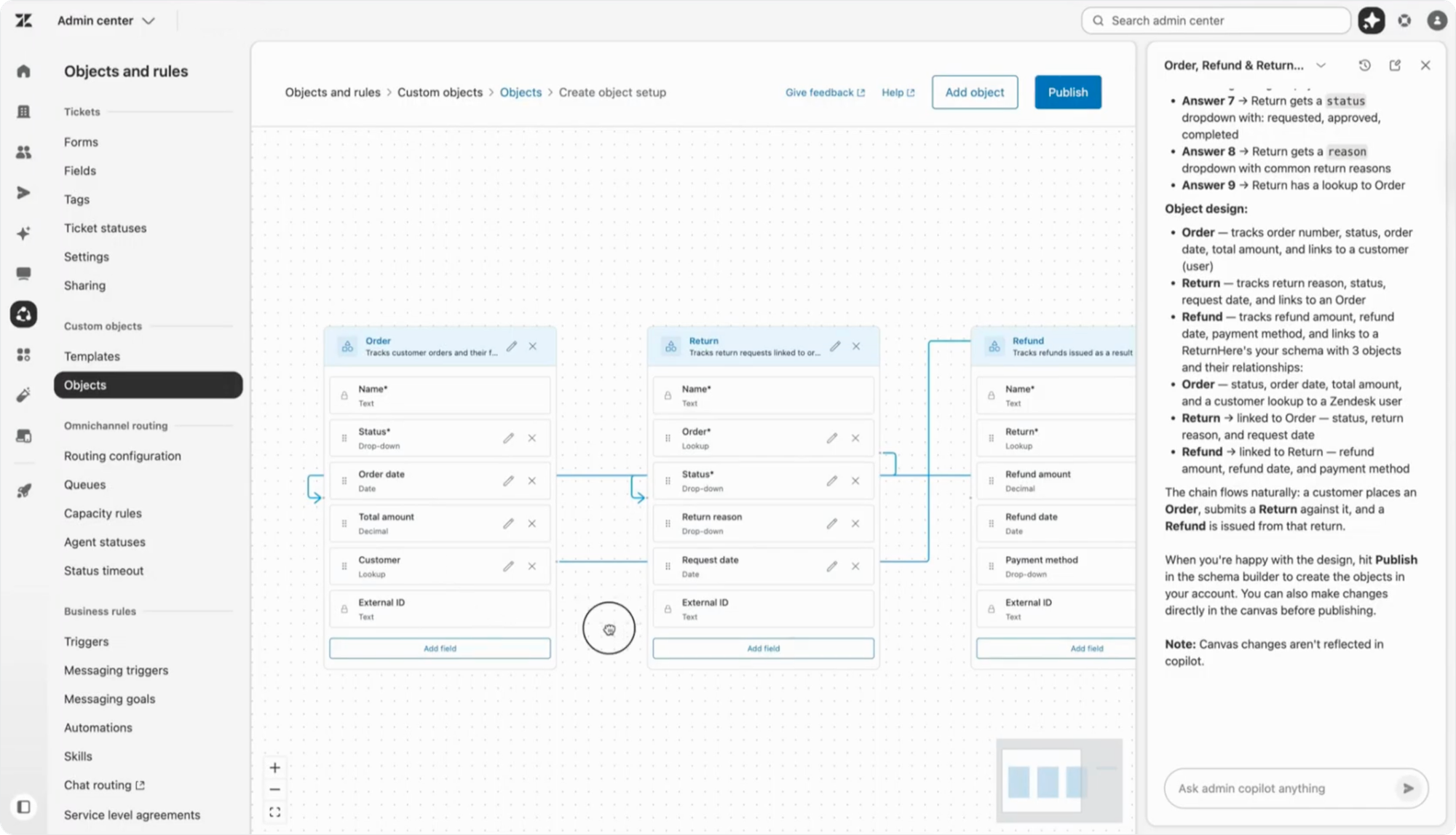Go to Automations
This screenshot has height=835, width=1456.
98,727
